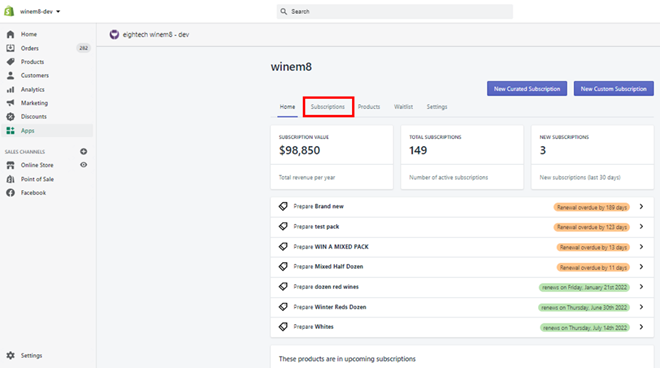Image resolution: width=660 pixels, height=368 pixels.
Task: Click the Settings gear icon at bottom
Action: (x=11, y=355)
